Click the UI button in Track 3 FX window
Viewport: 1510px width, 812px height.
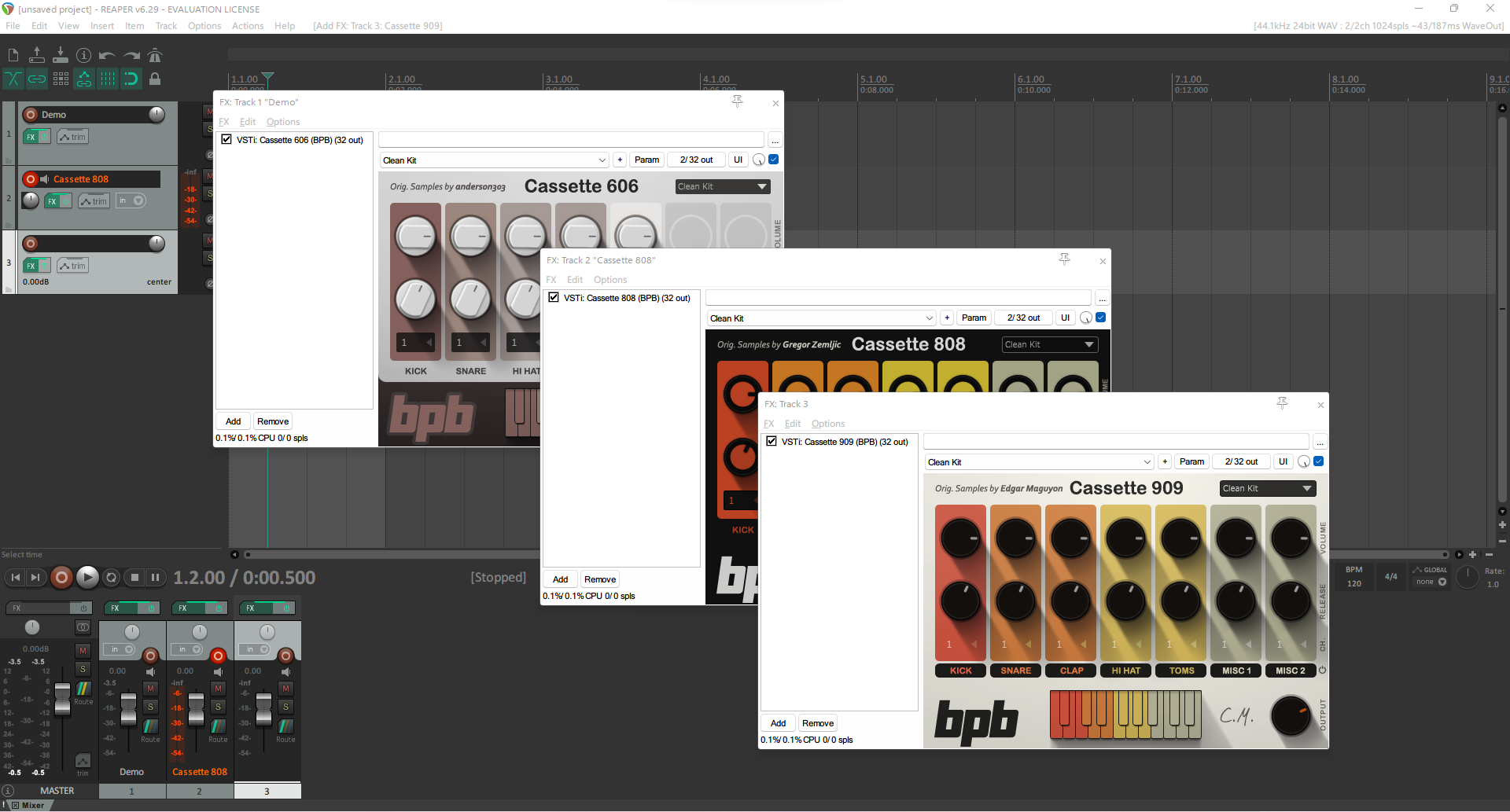1283,461
